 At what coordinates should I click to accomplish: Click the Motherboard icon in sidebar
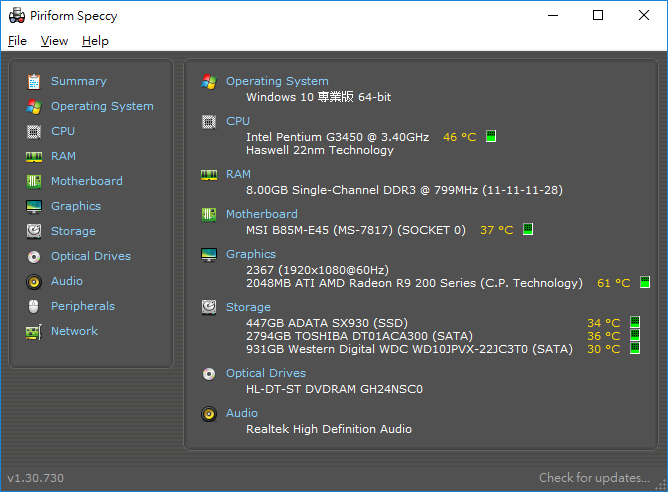point(34,181)
